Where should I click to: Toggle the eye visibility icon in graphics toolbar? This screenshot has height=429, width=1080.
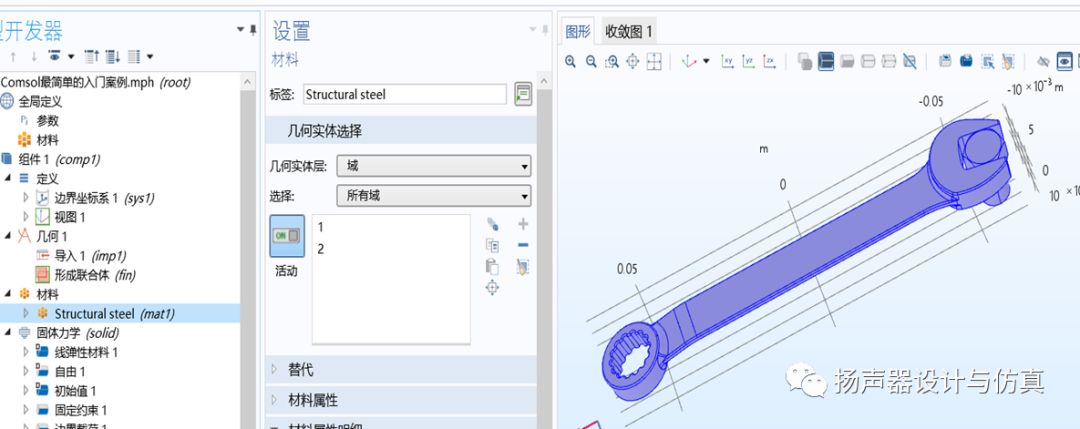click(1065, 62)
